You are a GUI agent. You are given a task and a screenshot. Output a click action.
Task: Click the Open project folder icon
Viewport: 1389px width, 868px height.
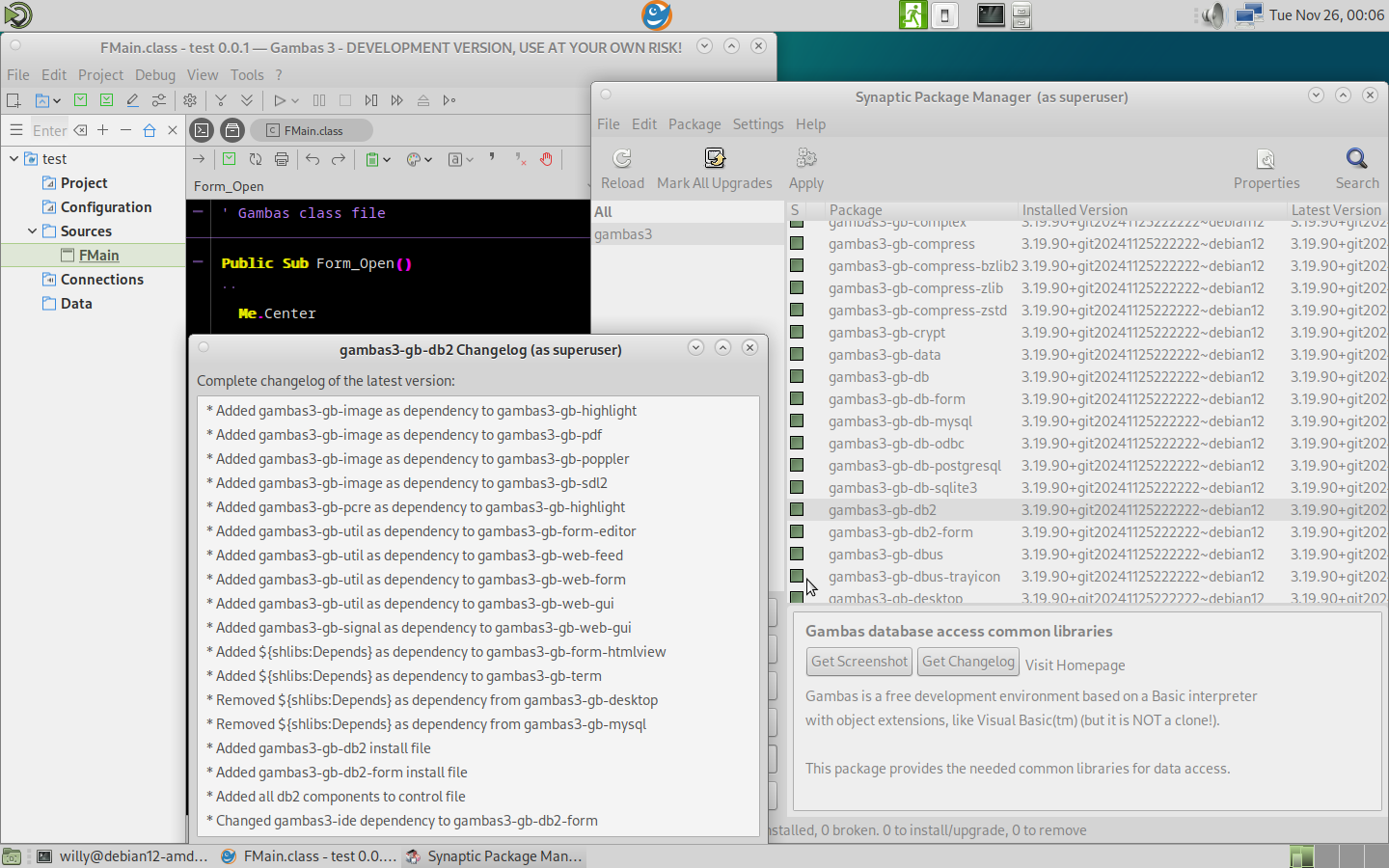(41, 100)
